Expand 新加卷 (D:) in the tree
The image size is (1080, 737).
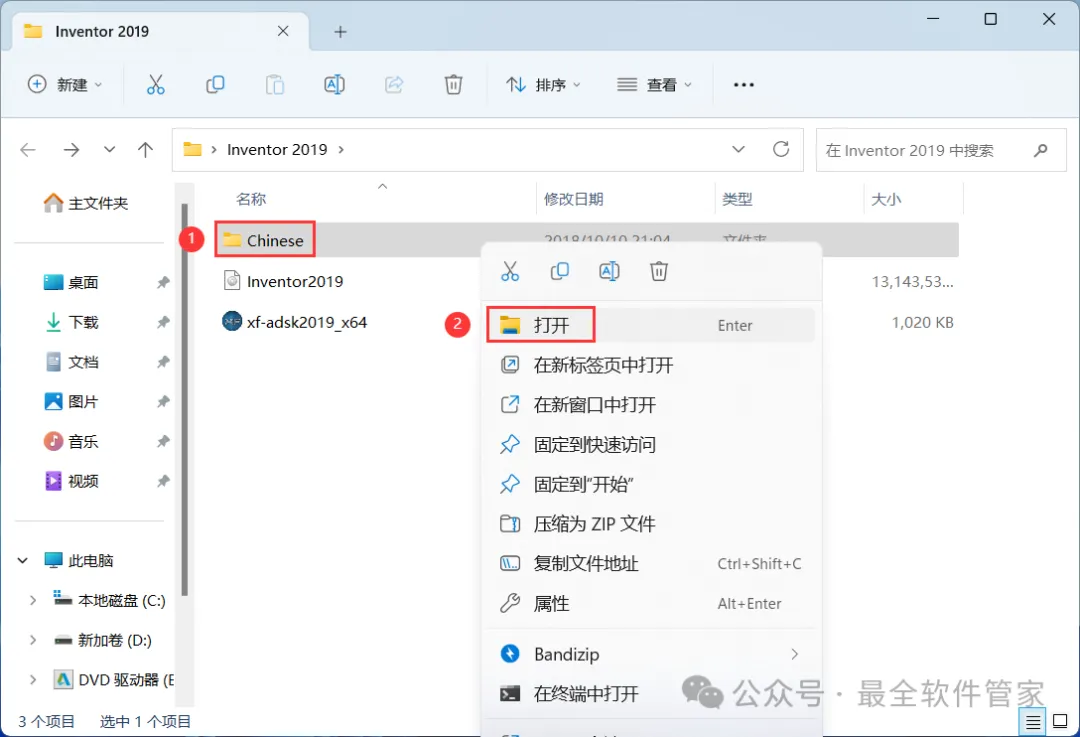click(32, 641)
